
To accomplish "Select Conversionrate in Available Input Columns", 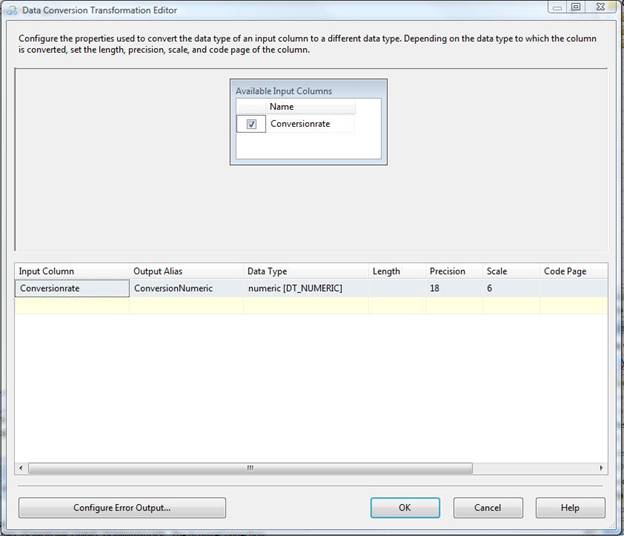I will pyautogui.click(x=300, y=124).
